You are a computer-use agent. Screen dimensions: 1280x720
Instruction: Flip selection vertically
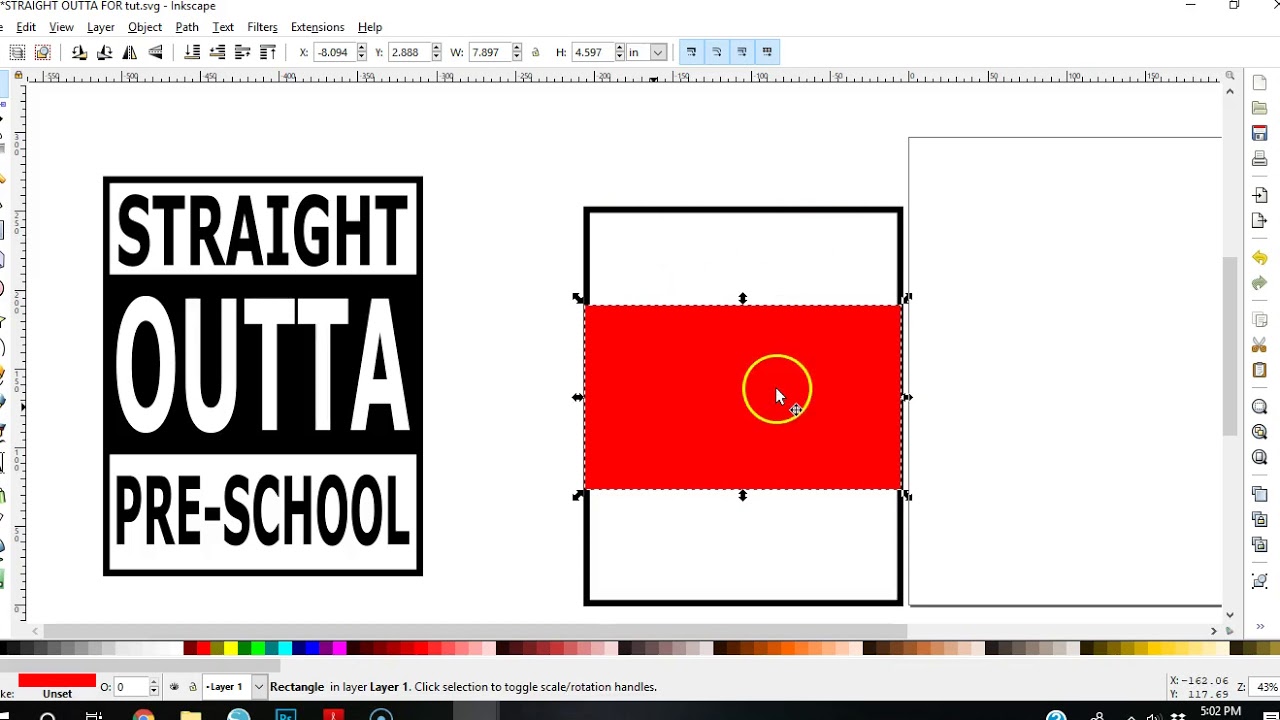pyautogui.click(x=156, y=52)
